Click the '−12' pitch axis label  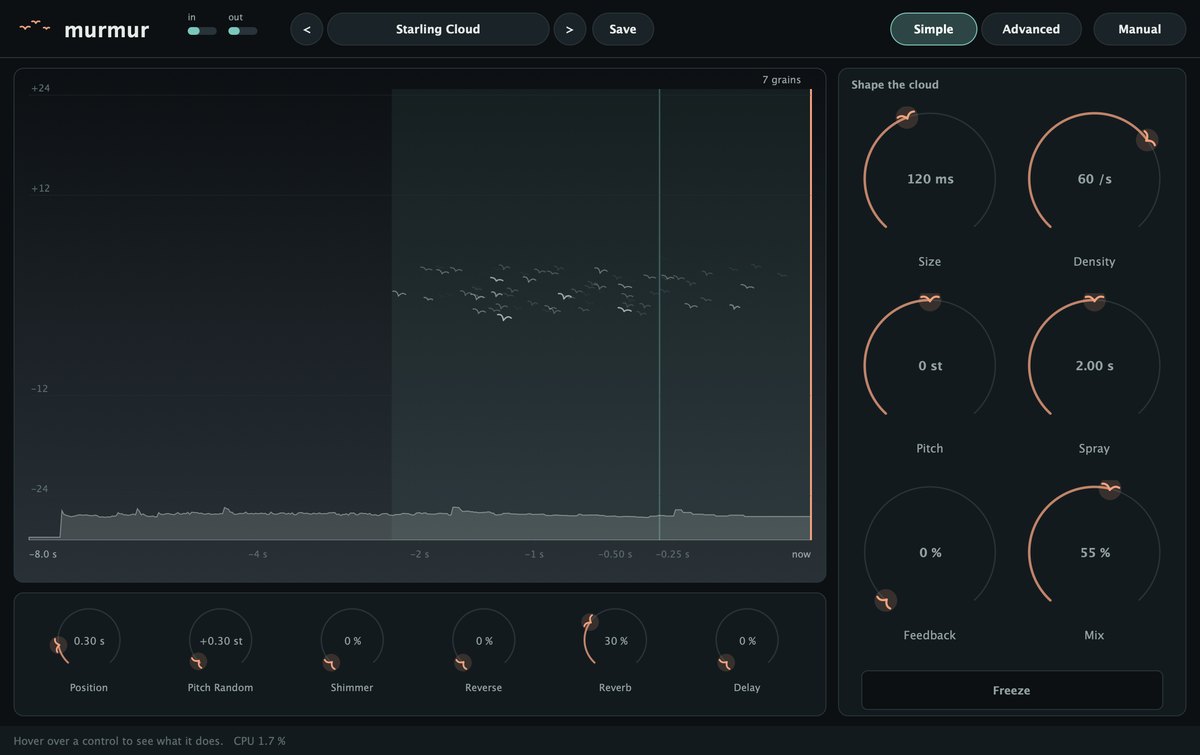pyautogui.click(x=40, y=388)
